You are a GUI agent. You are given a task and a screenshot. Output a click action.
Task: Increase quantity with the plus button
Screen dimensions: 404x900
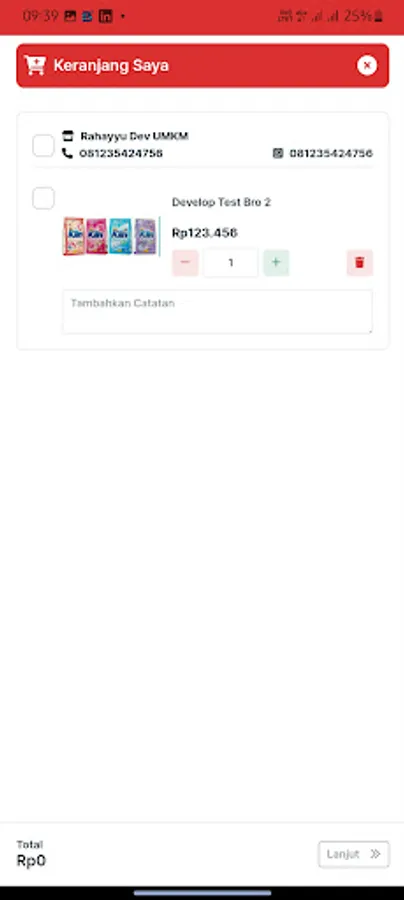point(276,263)
